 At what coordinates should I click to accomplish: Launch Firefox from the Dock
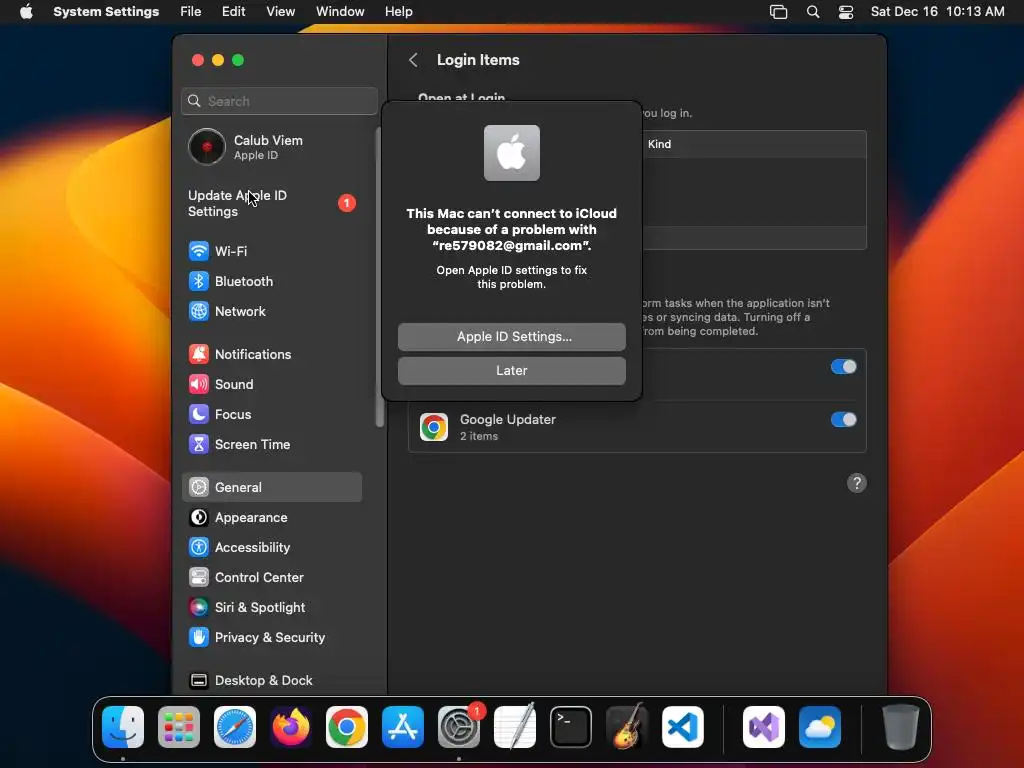point(291,727)
